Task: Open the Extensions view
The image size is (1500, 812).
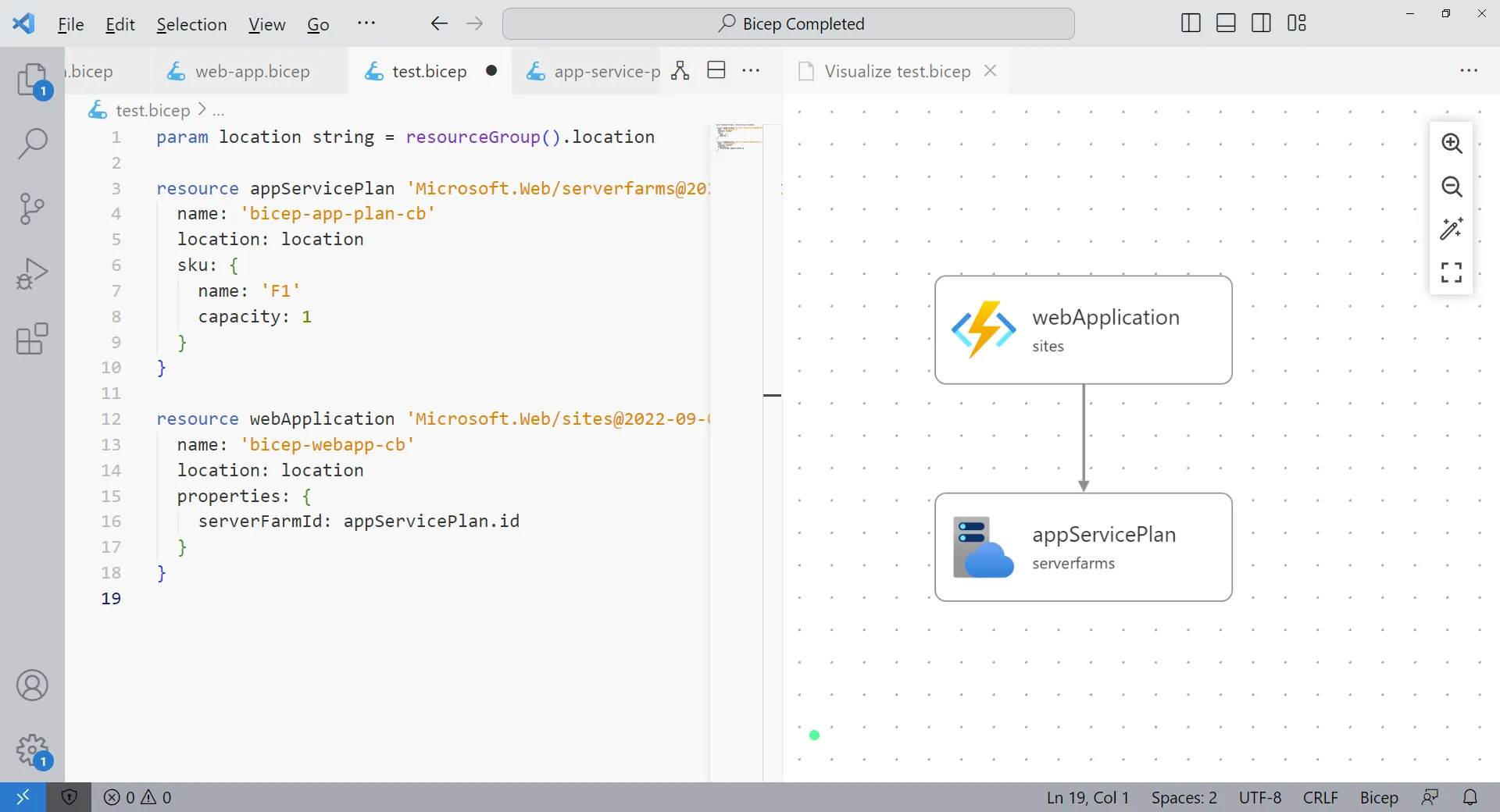Action: click(32, 339)
